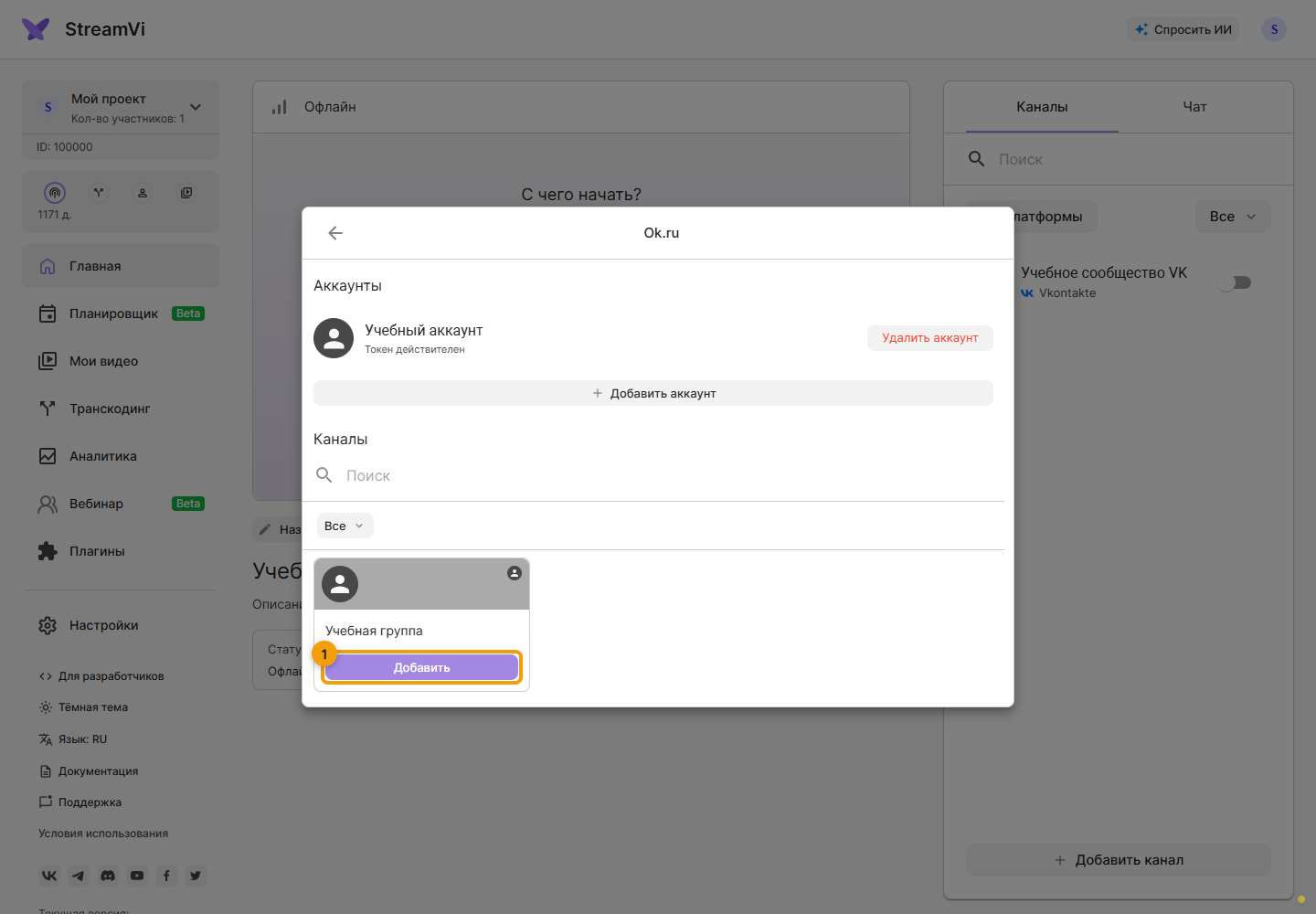Open the user avatar S menu
Screen dimensions: 1316x914
[1274, 29]
